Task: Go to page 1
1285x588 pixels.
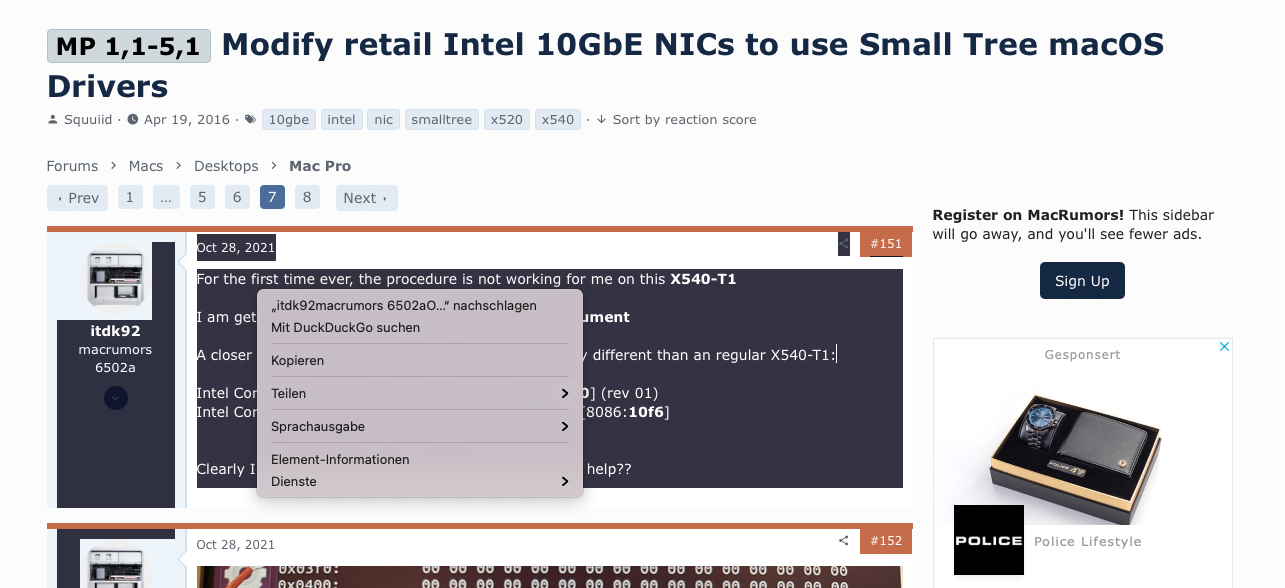Action: coord(130,198)
